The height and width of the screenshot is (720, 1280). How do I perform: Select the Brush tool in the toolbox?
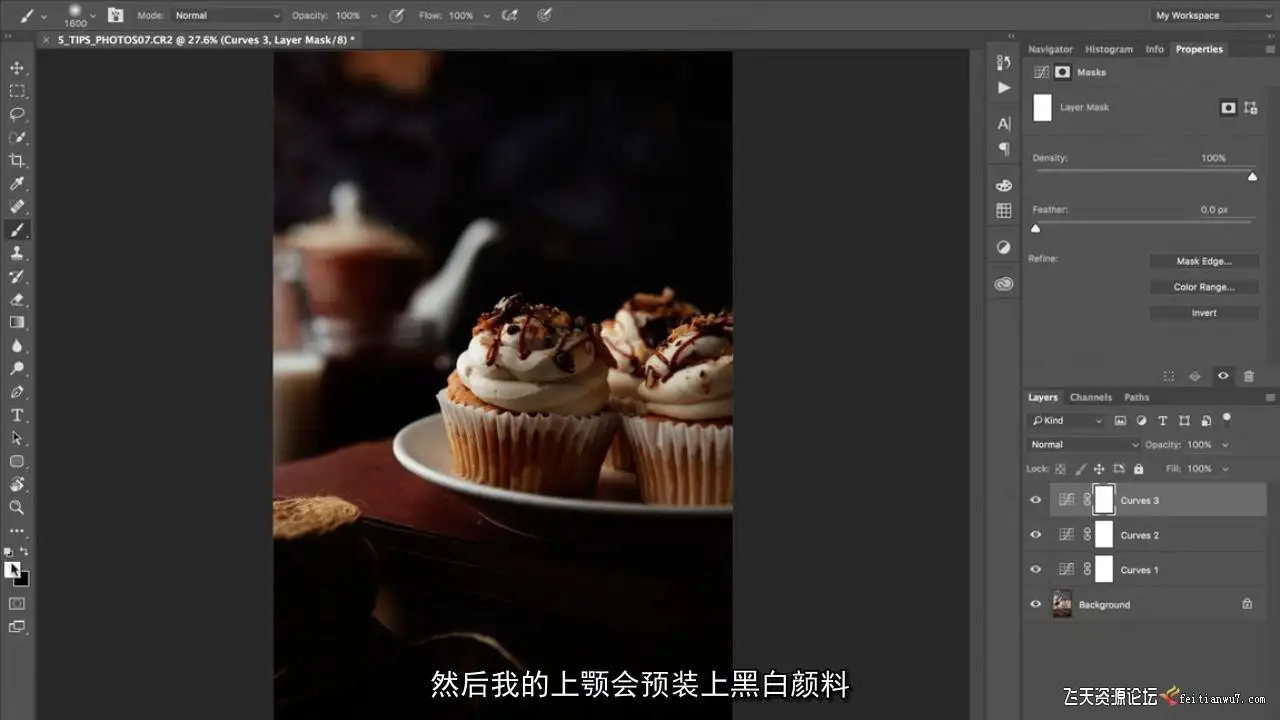[17, 230]
